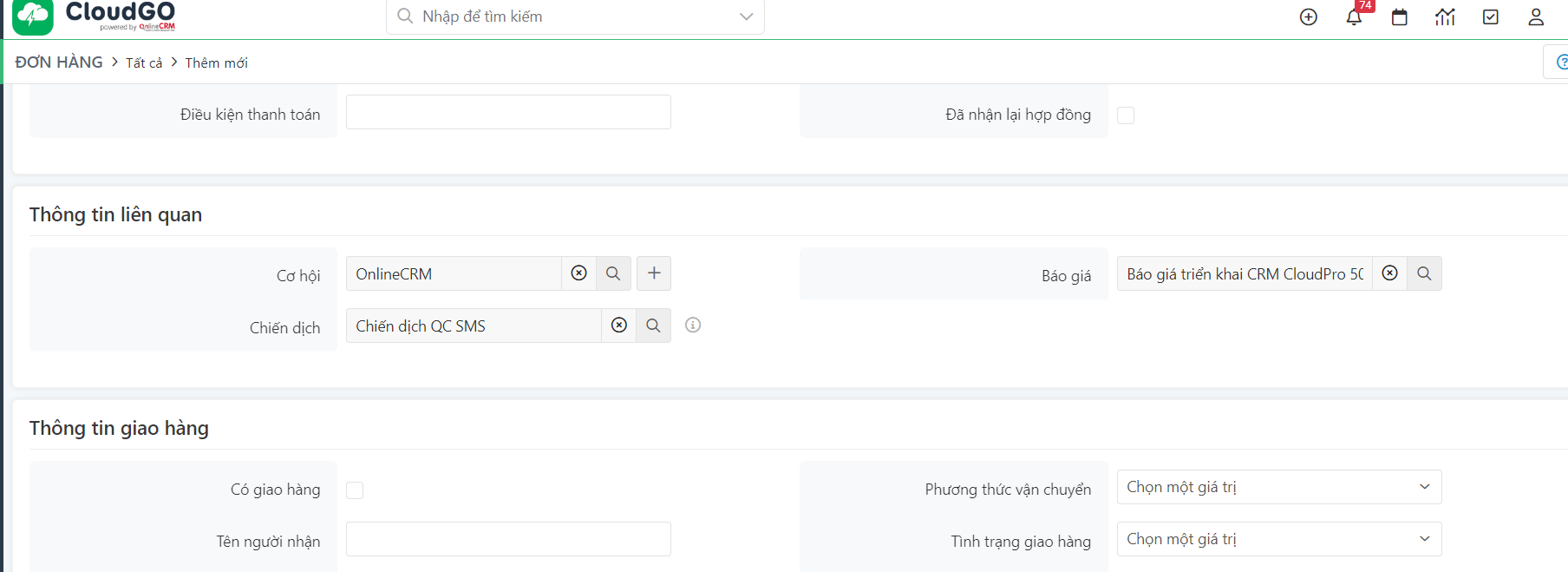Click the info icon beside Chiến dịch
The height and width of the screenshot is (572, 1568).
click(x=693, y=325)
